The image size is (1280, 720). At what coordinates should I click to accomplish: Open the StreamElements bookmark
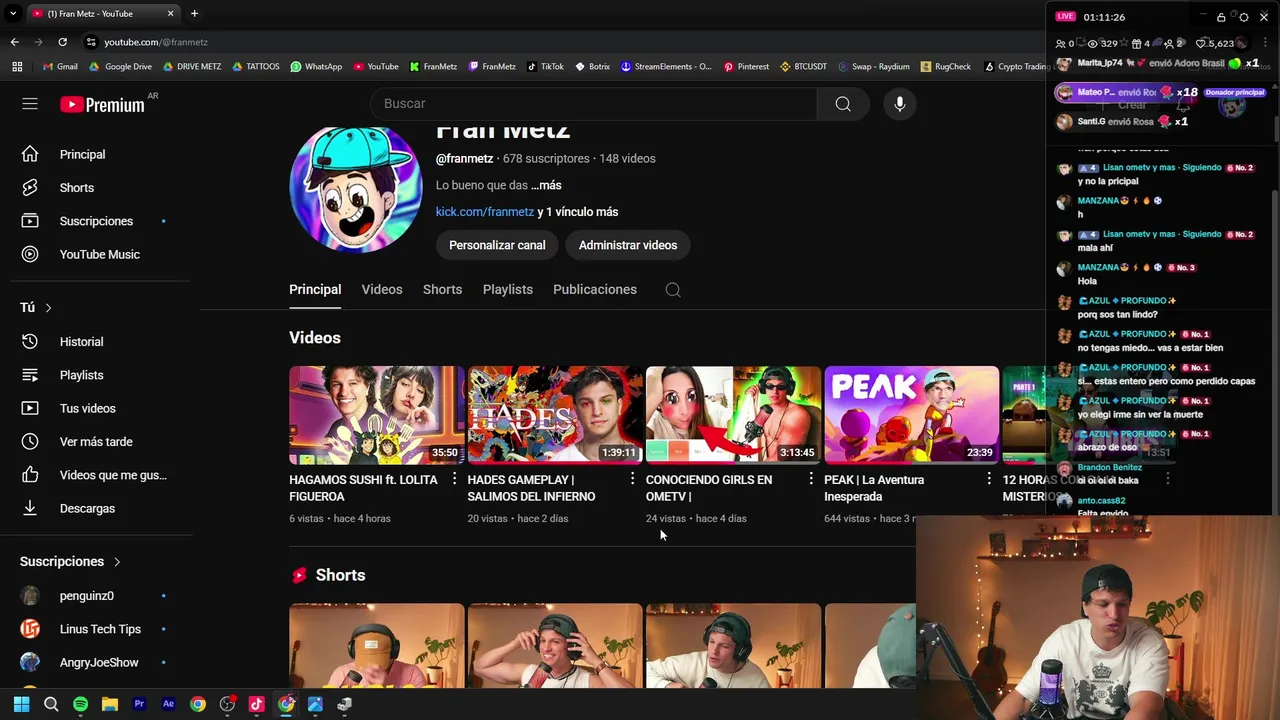pyautogui.click(x=666, y=67)
